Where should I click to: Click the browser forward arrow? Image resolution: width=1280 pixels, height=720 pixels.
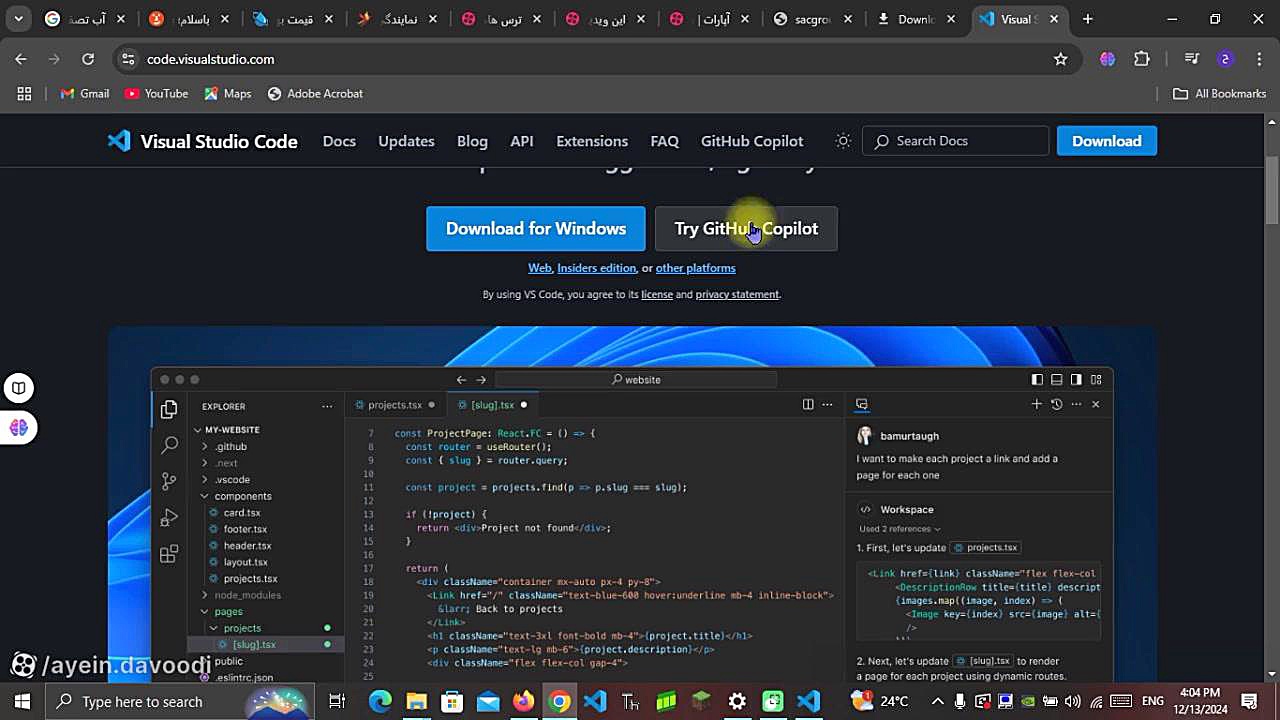[54, 59]
